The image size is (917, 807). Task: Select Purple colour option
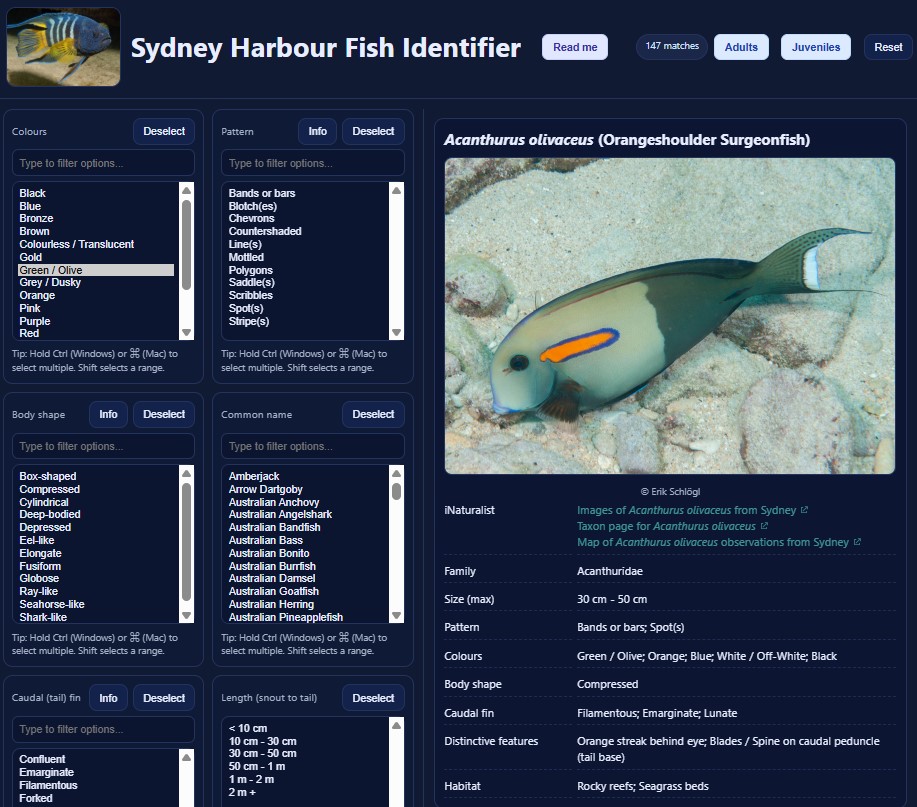(x=96, y=321)
